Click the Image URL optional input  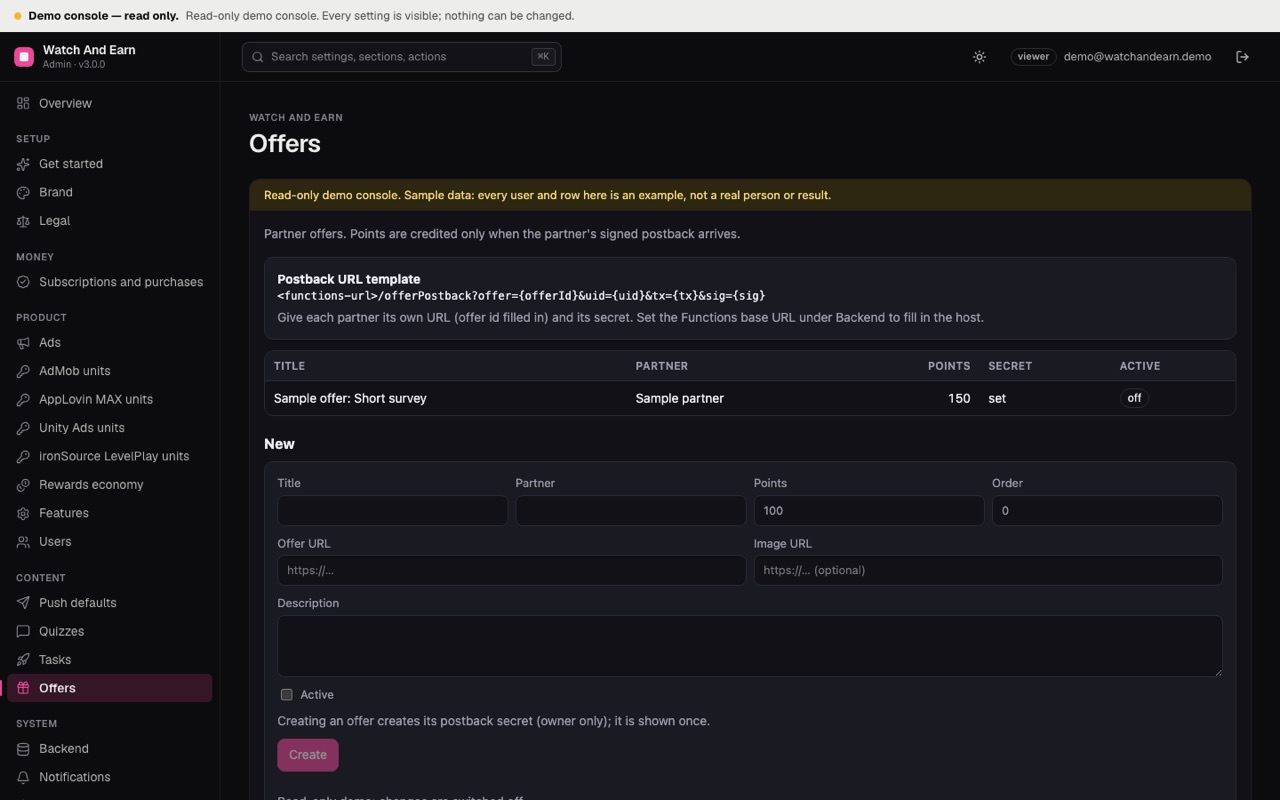click(988, 570)
